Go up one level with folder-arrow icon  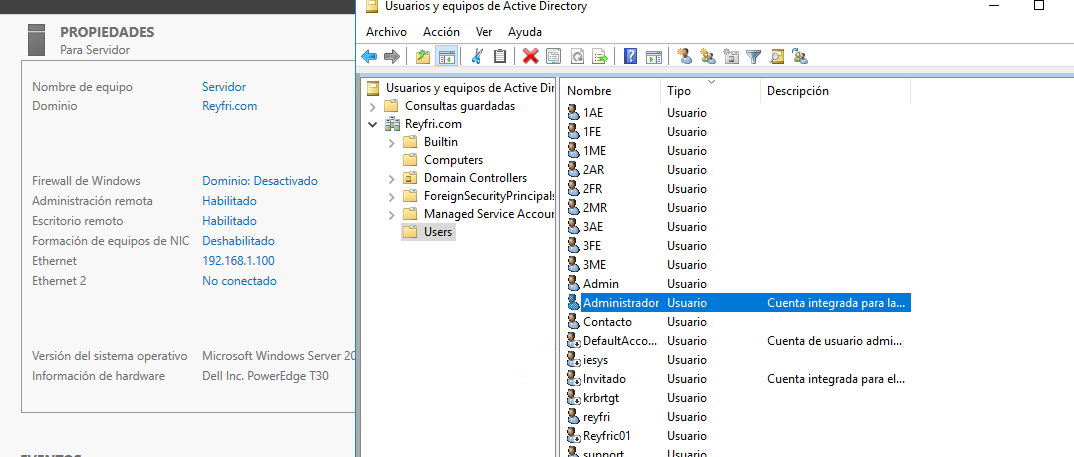click(x=423, y=57)
